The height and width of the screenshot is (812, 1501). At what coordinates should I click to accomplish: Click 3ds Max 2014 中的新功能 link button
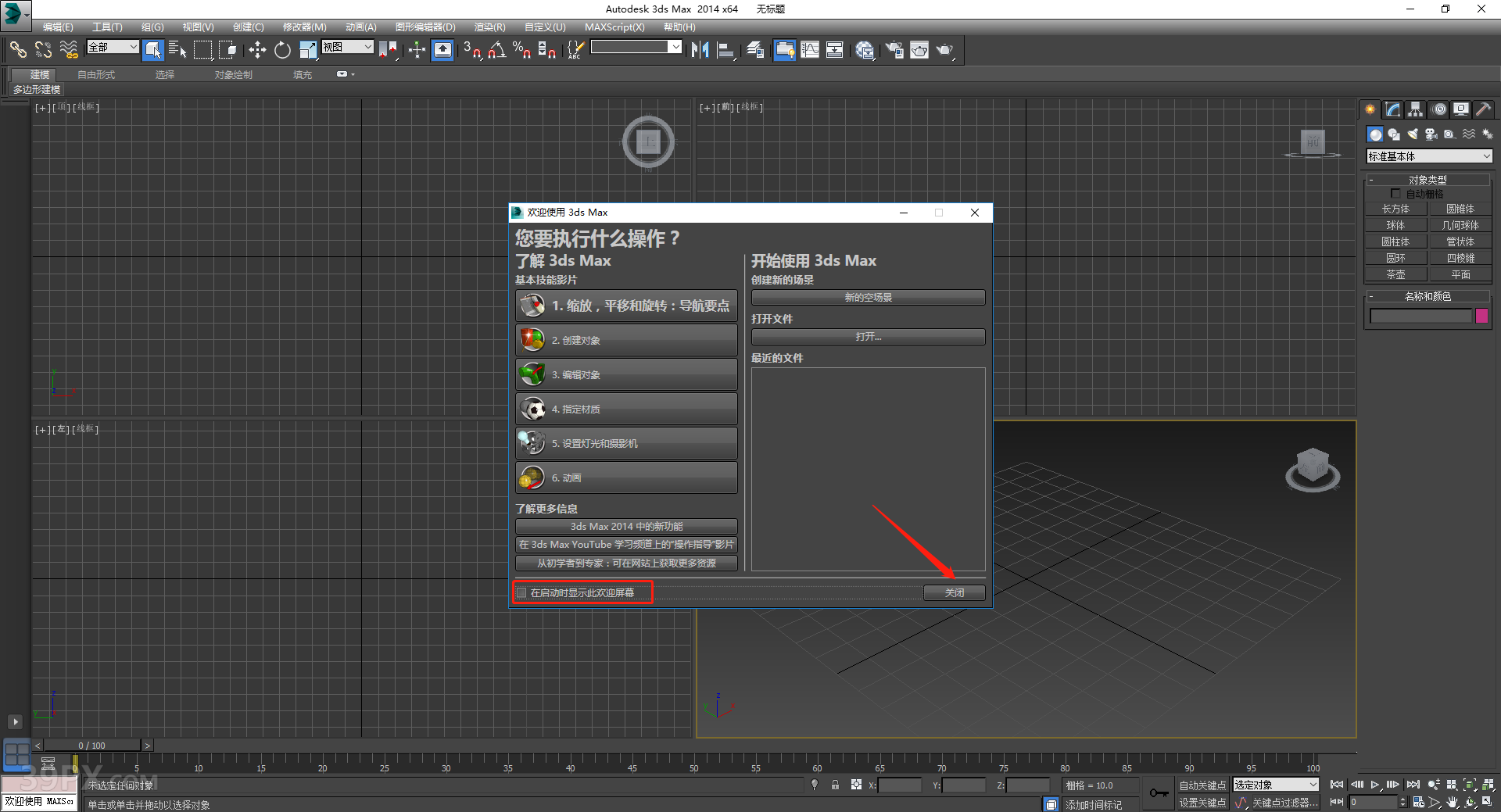[626, 526]
